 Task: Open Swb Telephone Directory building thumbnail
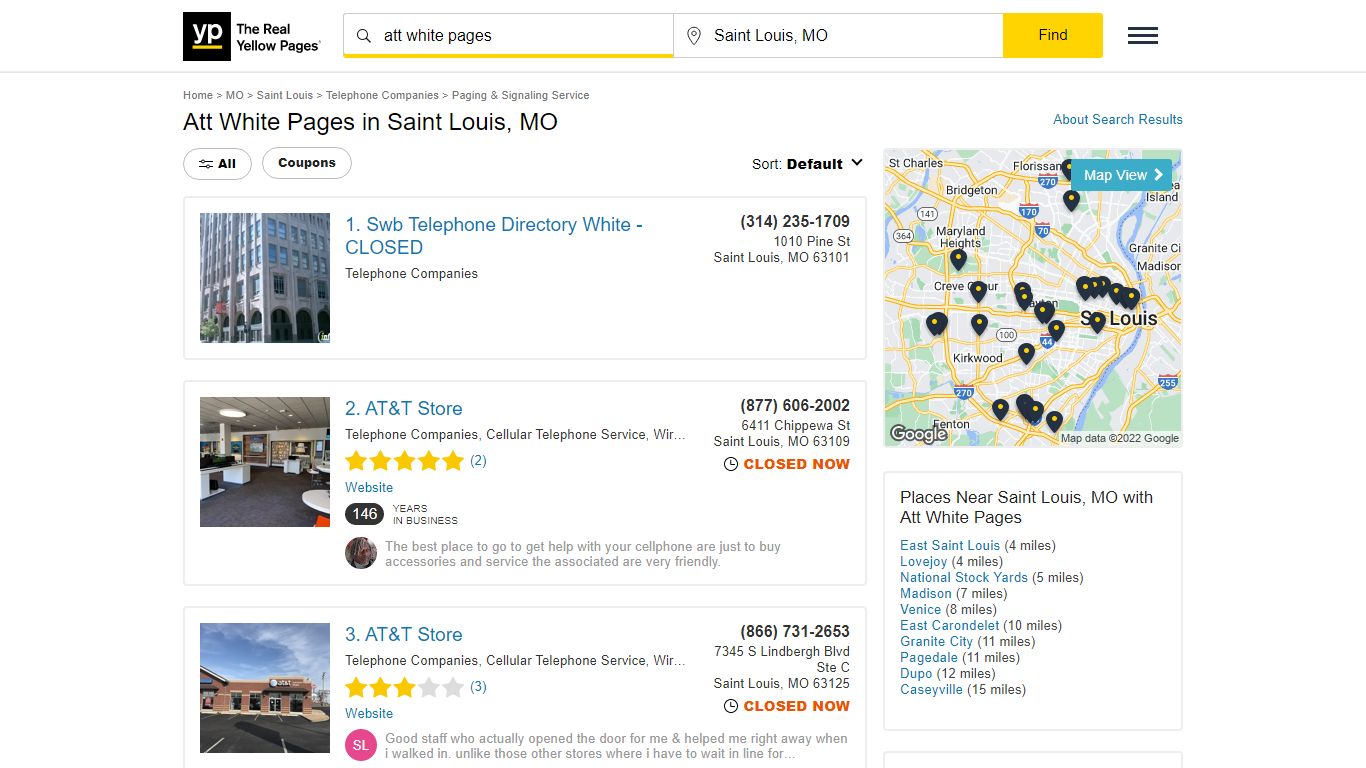point(265,278)
